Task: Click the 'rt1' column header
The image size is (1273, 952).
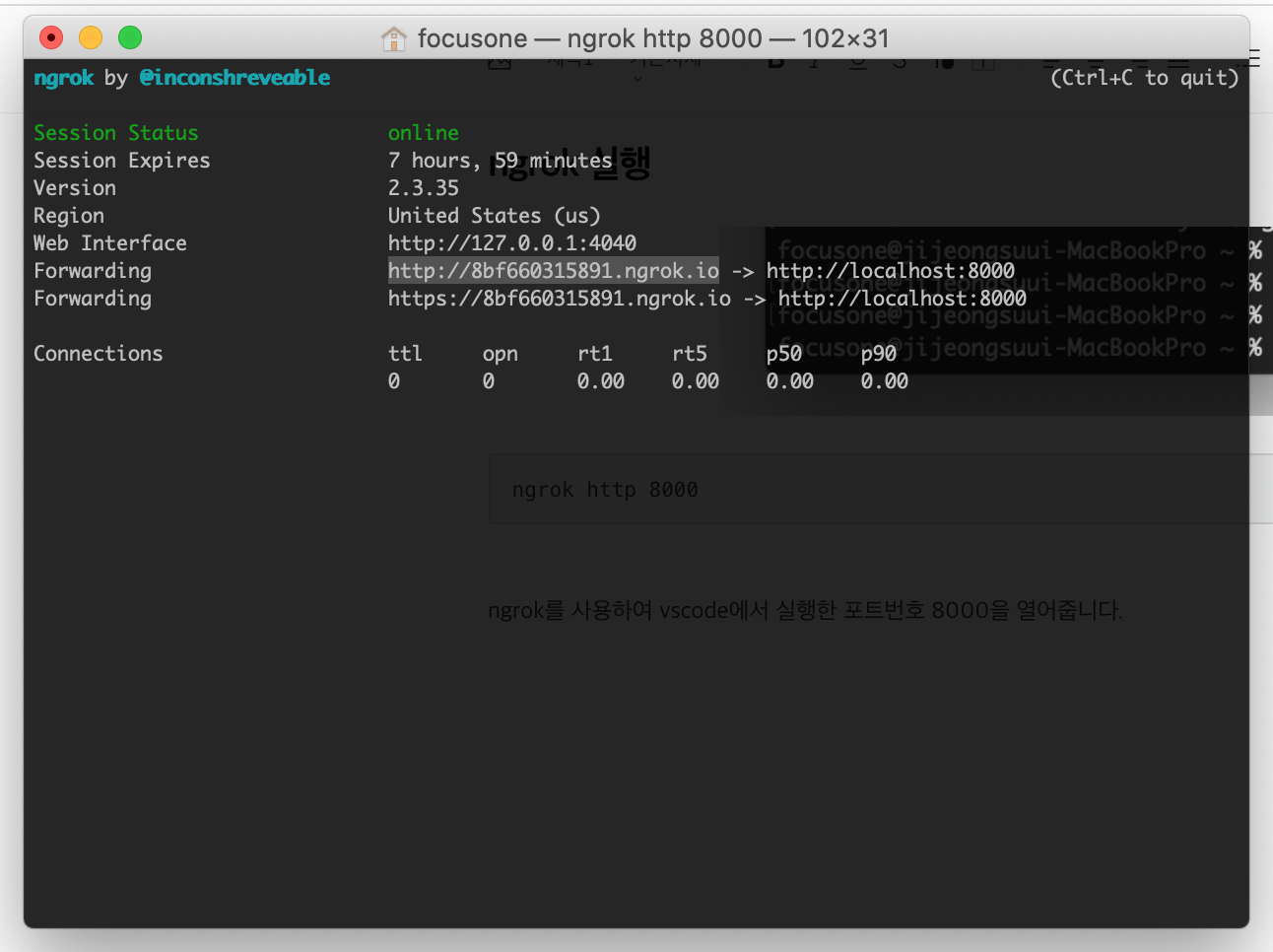Action: pyautogui.click(x=595, y=354)
